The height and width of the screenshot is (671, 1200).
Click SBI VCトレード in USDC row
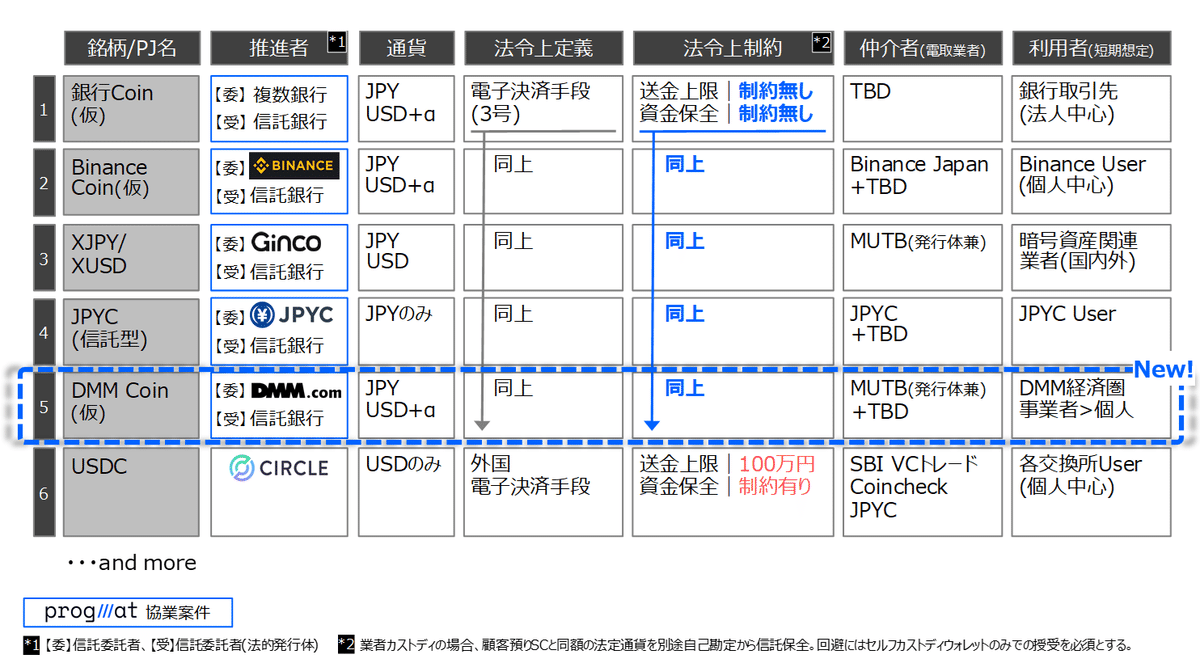coord(914,465)
